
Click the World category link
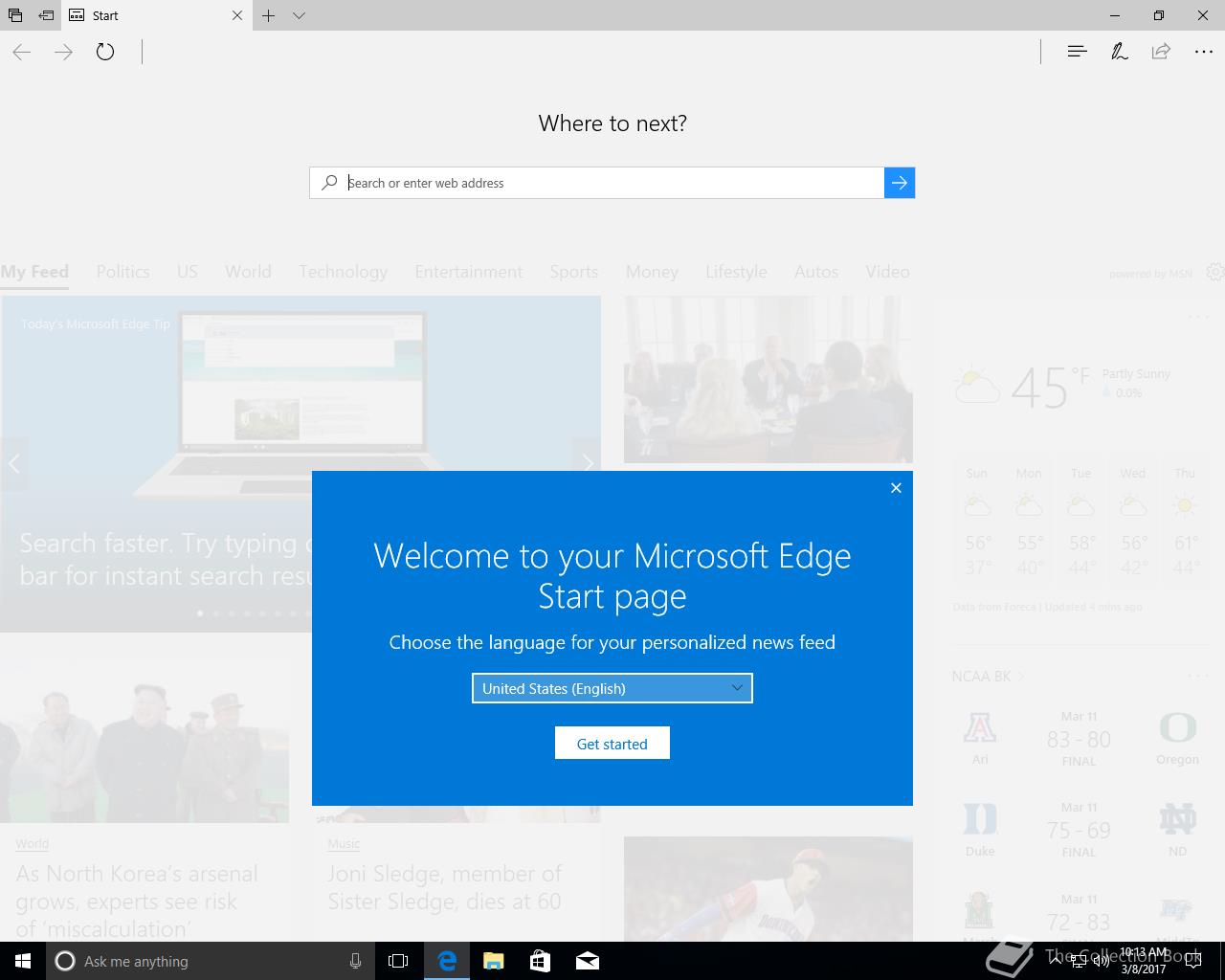[x=32, y=844]
